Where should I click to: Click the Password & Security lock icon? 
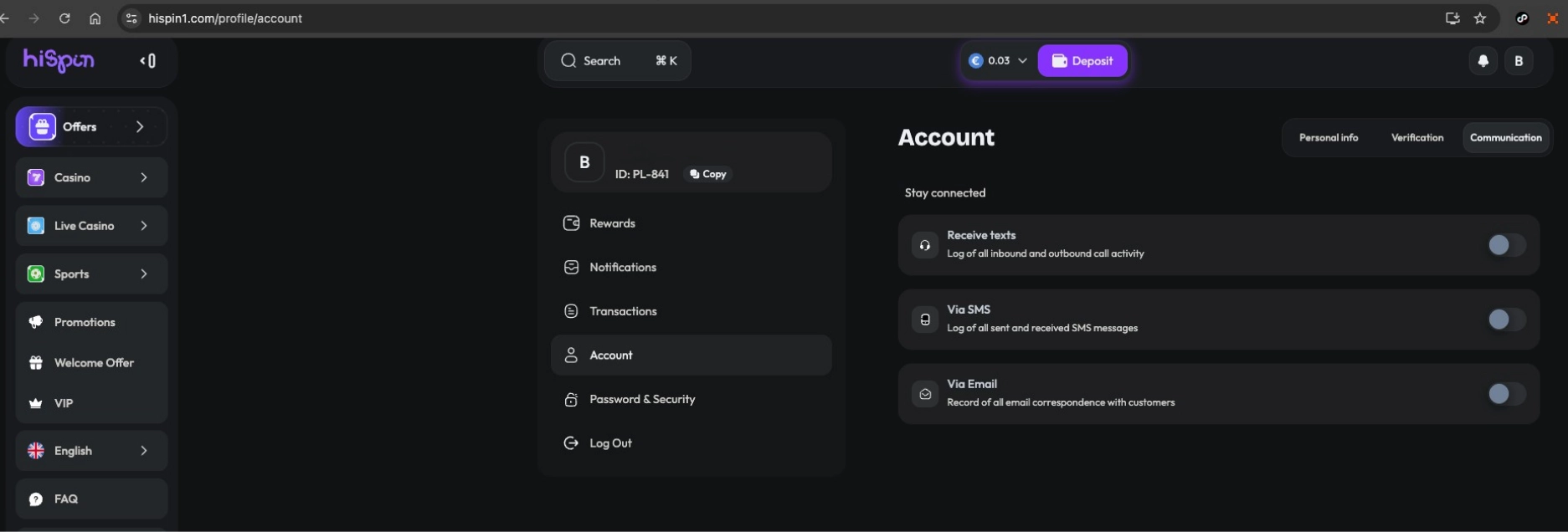572,399
